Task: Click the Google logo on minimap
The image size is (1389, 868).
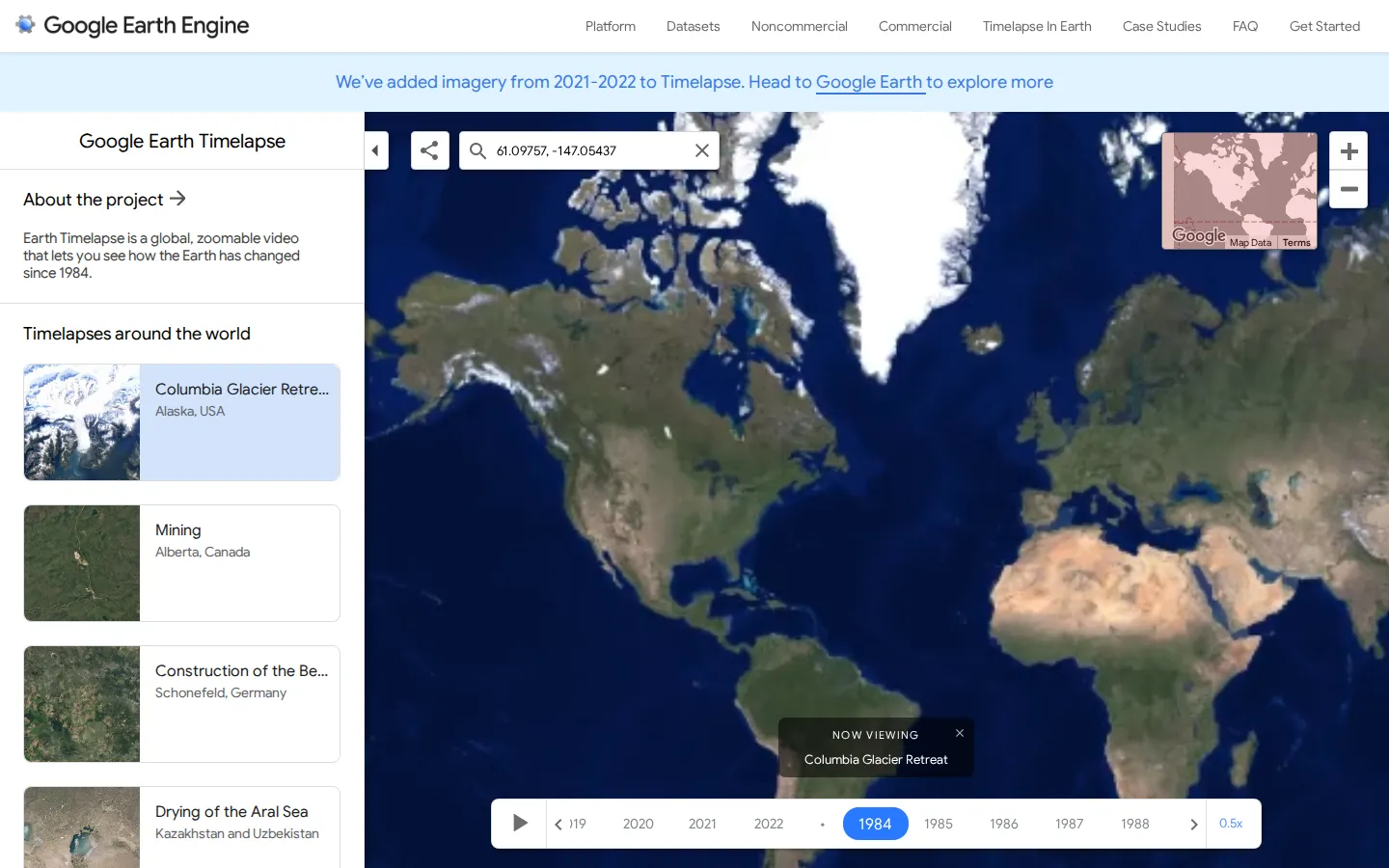Action: tap(1199, 235)
